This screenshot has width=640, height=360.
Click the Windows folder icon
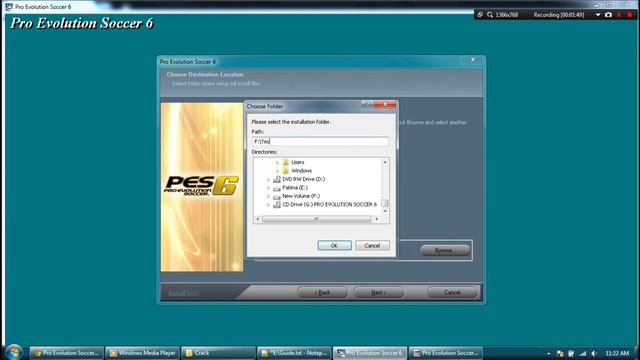[286, 171]
